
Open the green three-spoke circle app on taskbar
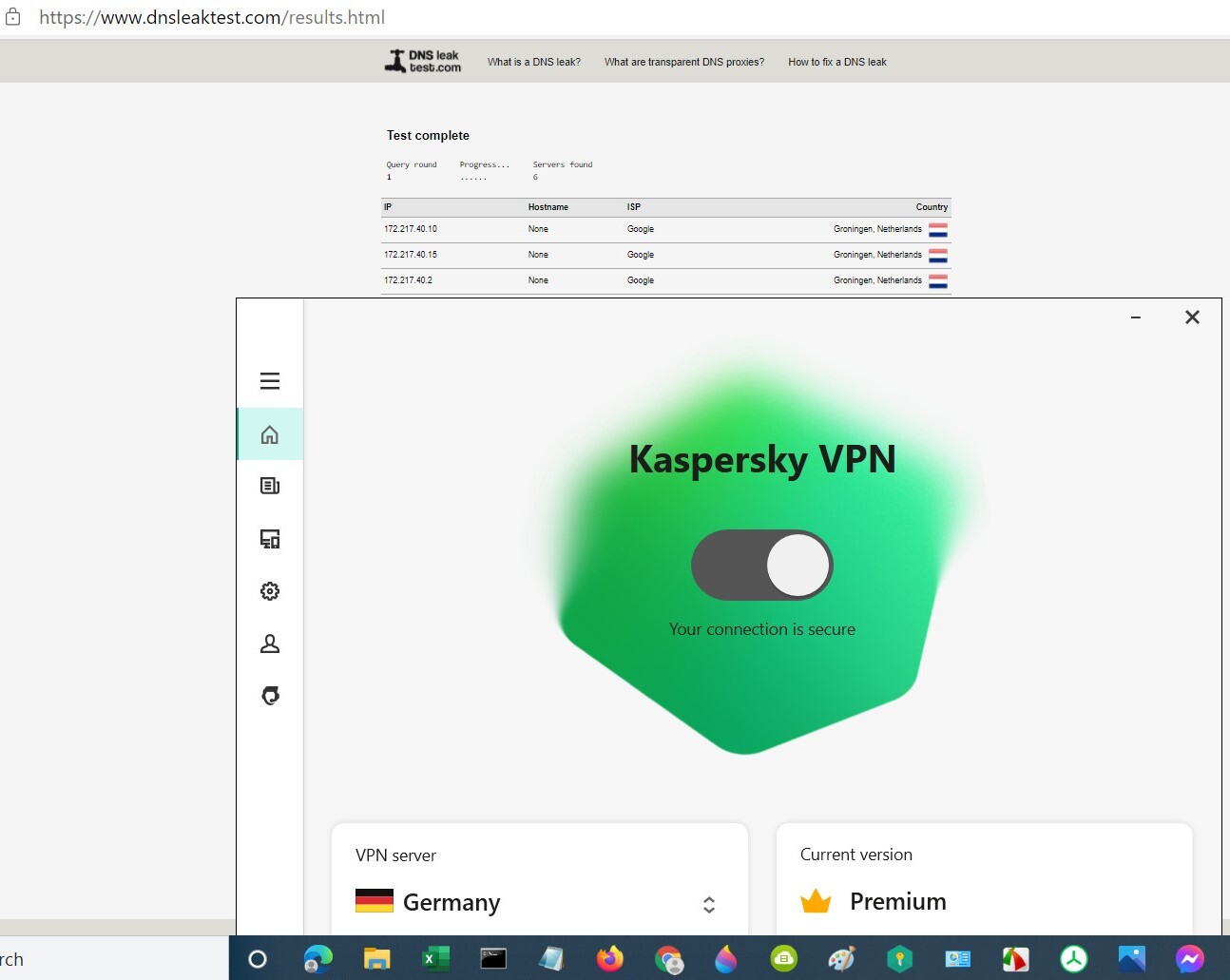[1073, 959]
